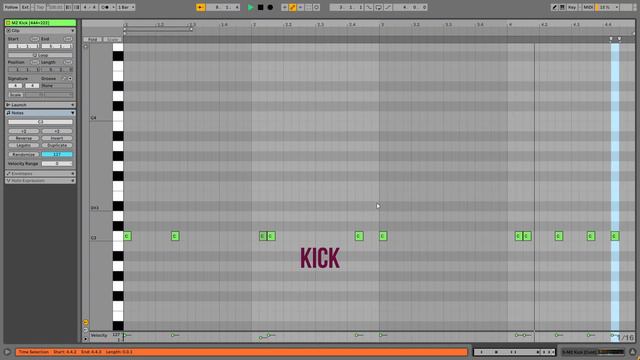Click the Randomize velocity button

[x=24, y=154]
